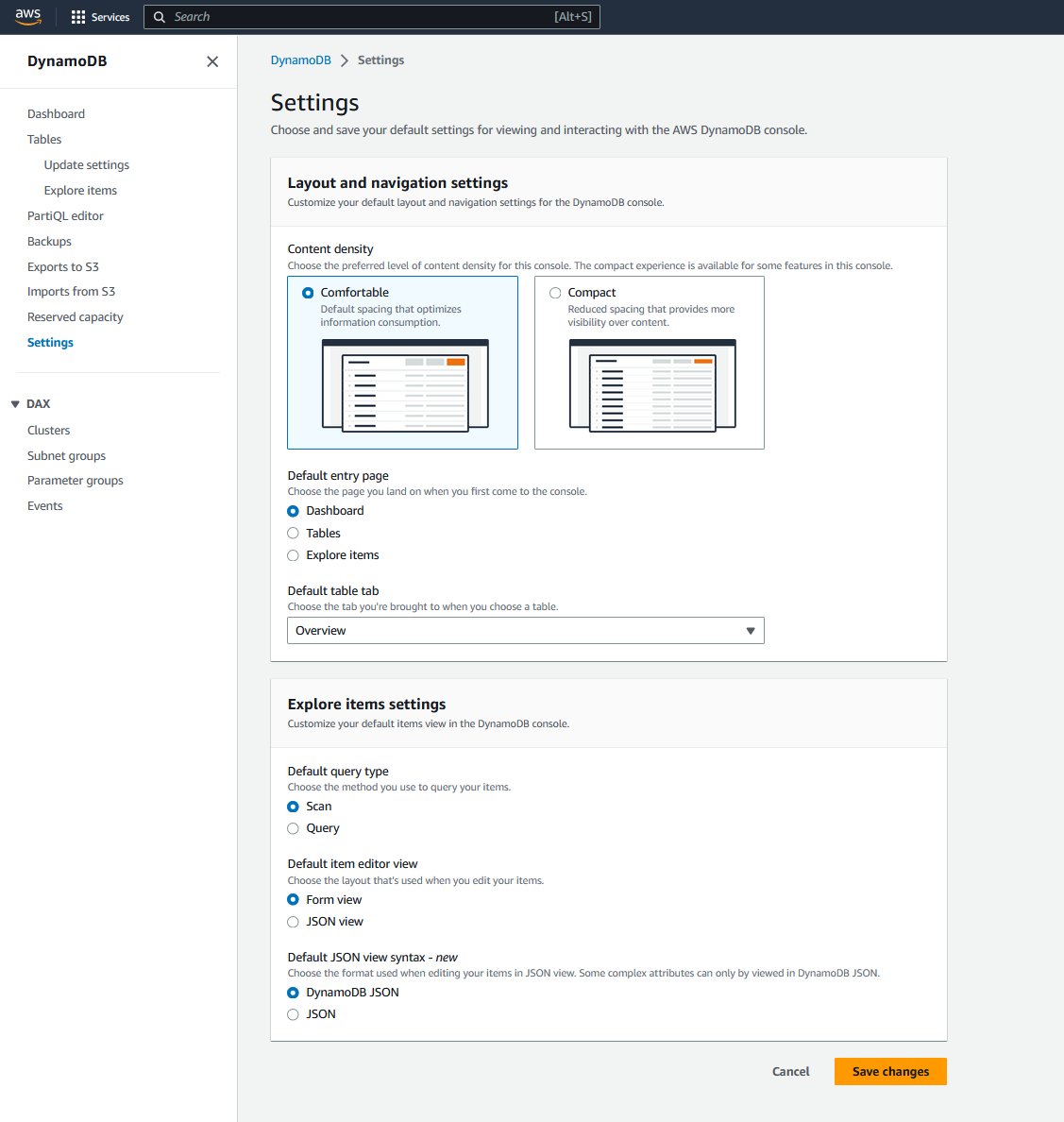The width and height of the screenshot is (1064, 1122).
Task: Set default query type to Query
Action: click(x=293, y=828)
